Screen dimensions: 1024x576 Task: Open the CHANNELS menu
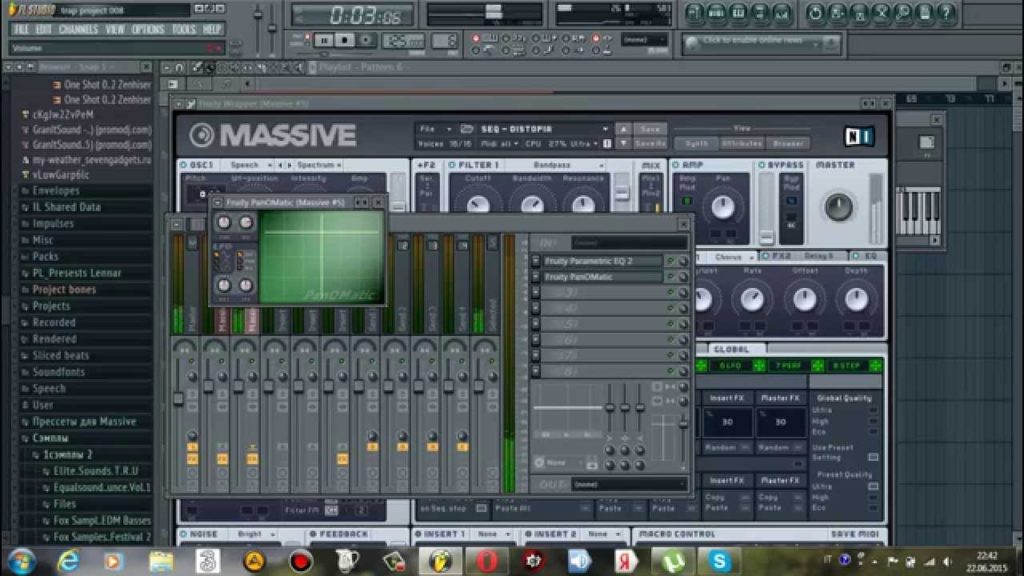[78, 29]
